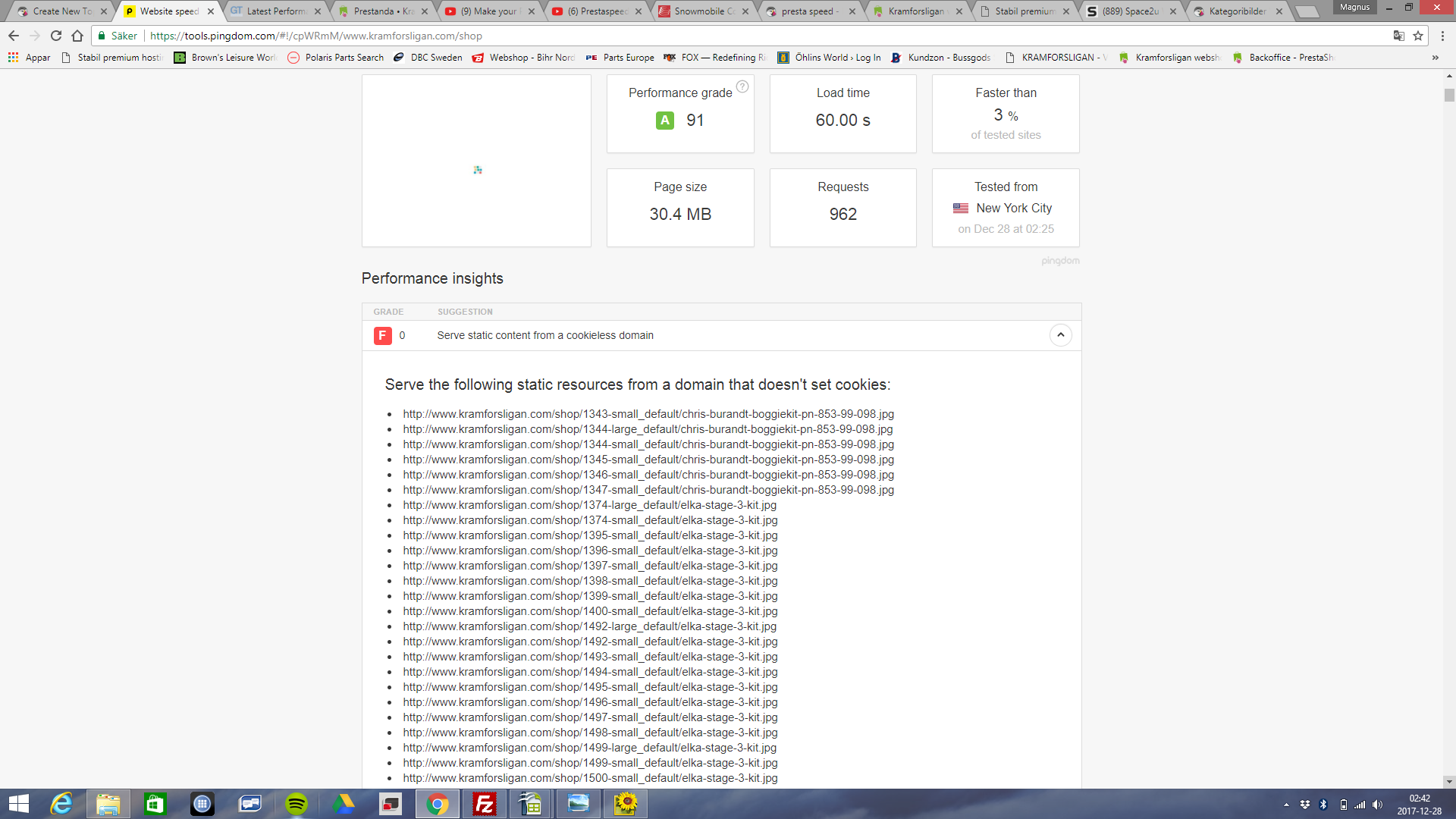Screen dimensions: 1456x819
Task: Show hidden system tray icons
Action: (1286, 805)
